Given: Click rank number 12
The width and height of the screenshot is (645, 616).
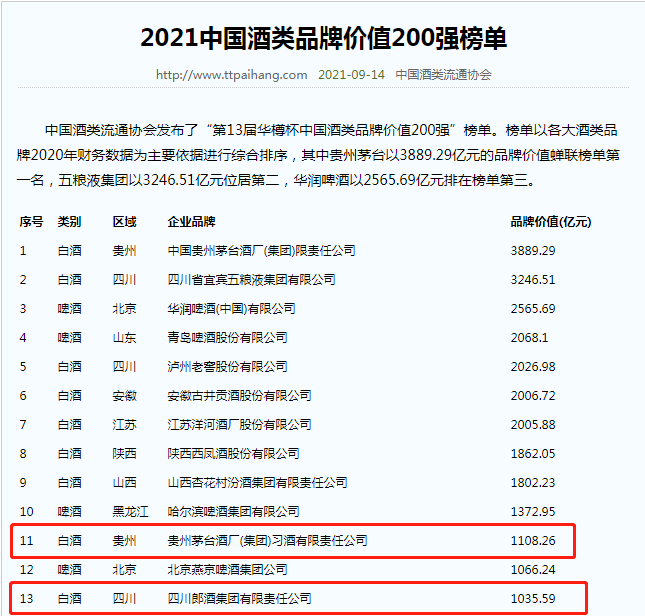Looking at the screenshot, I should click(x=26, y=570).
